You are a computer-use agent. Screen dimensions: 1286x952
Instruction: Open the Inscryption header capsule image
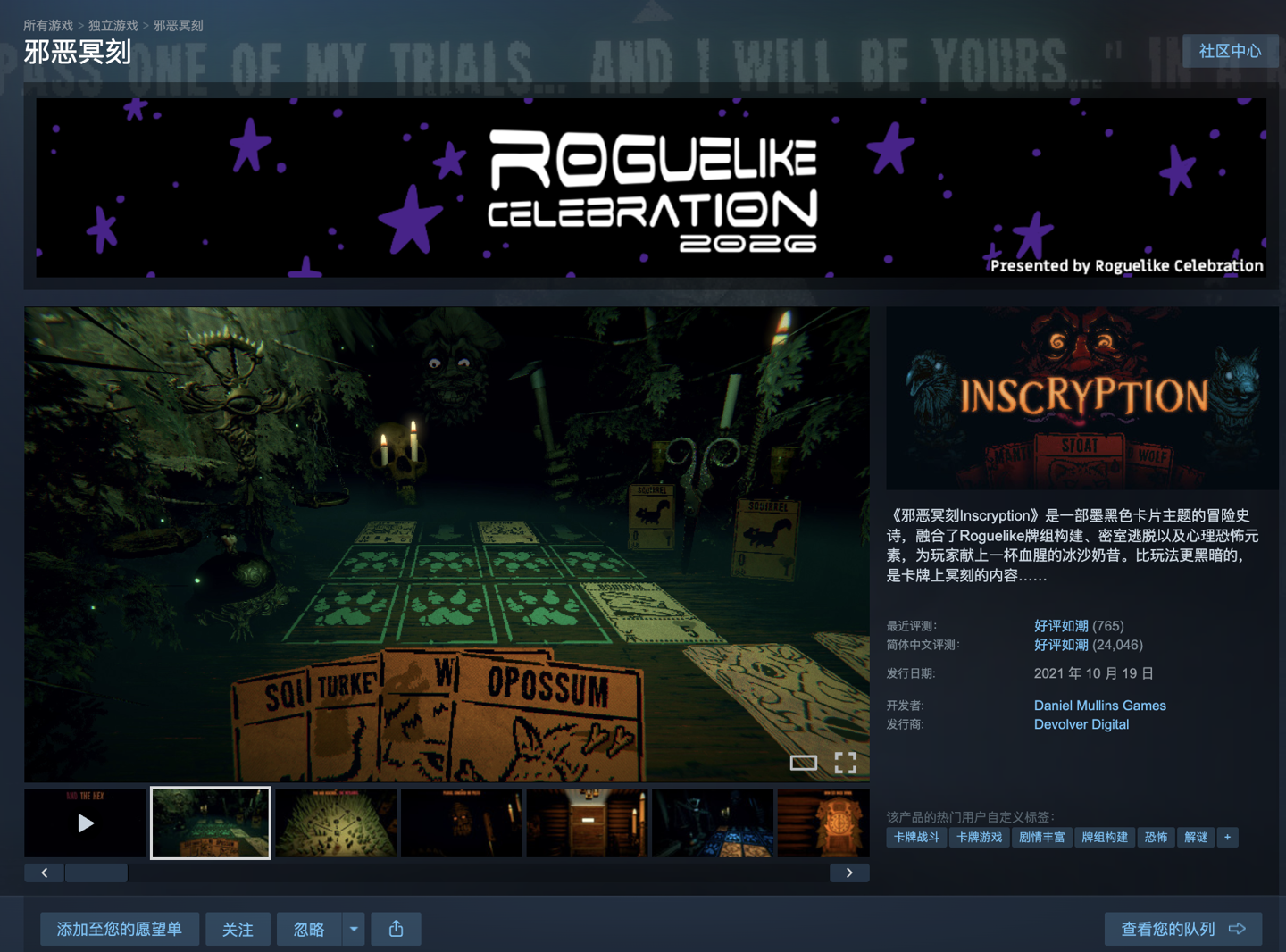[1082, 398]
